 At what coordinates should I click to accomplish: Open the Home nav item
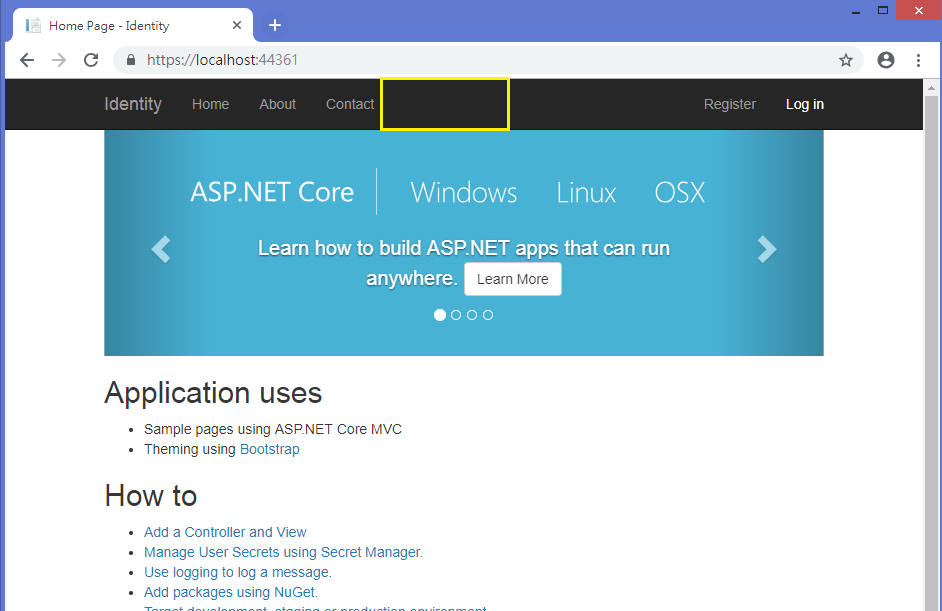coord(210,104)
